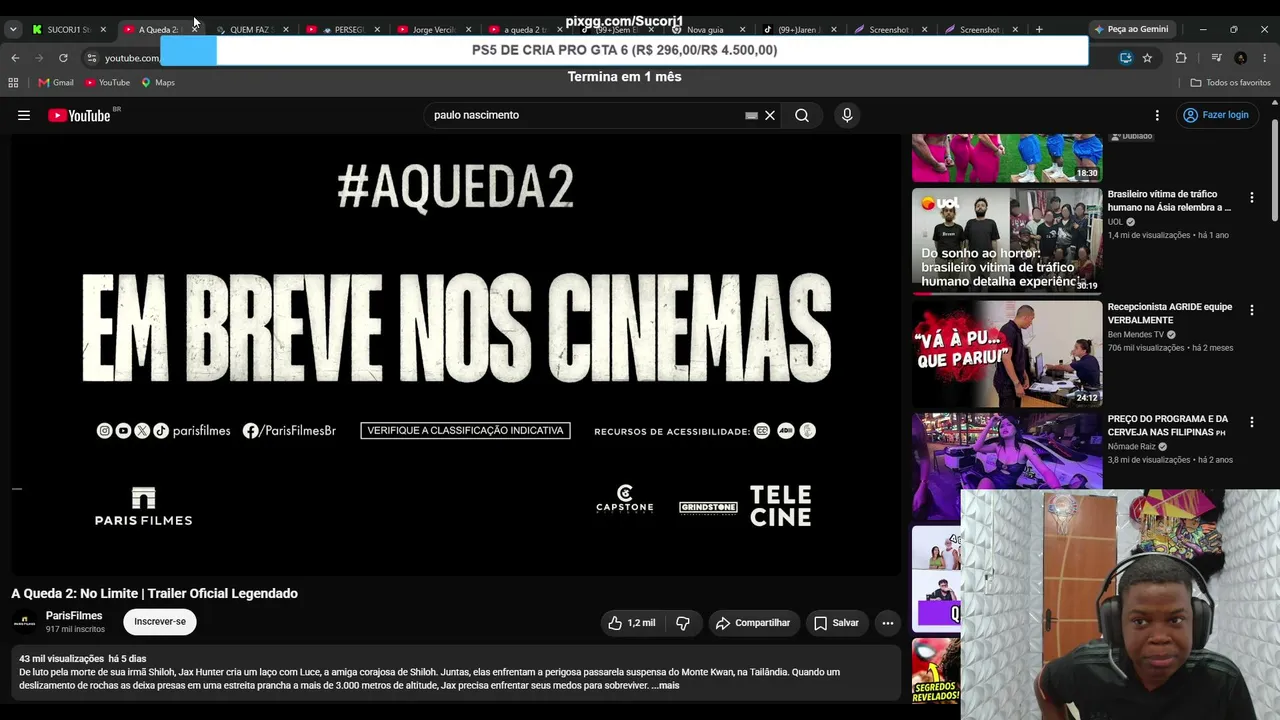Open options for Brasileiro vítima de tráfico video
Screen dimensions: 1280x720
tap(1251, 198)
